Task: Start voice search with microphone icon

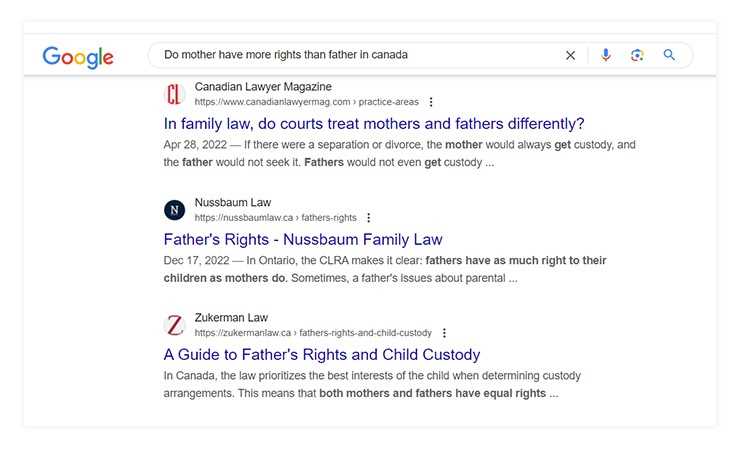Action: (605, 56)
